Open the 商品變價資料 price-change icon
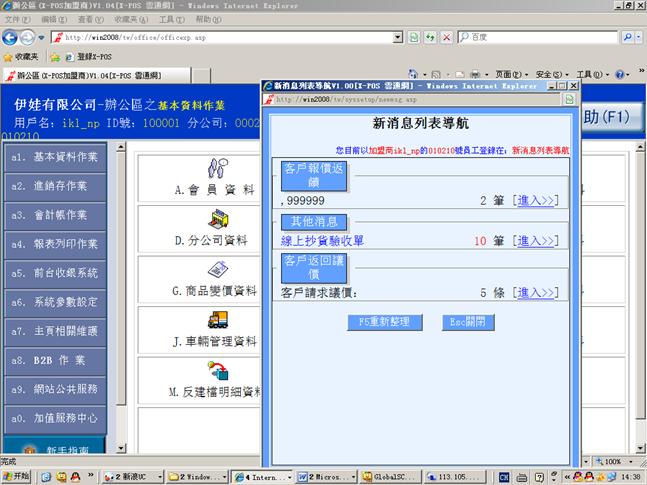Screen dimensions: 647x485 tap(218, 270)
